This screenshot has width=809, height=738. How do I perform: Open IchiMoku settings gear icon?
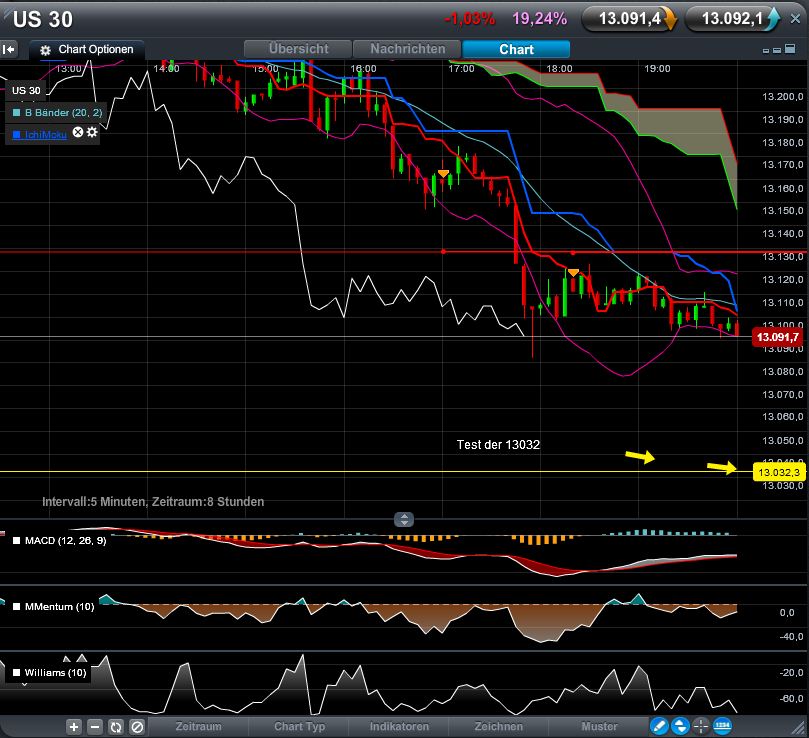pos(92,133)
